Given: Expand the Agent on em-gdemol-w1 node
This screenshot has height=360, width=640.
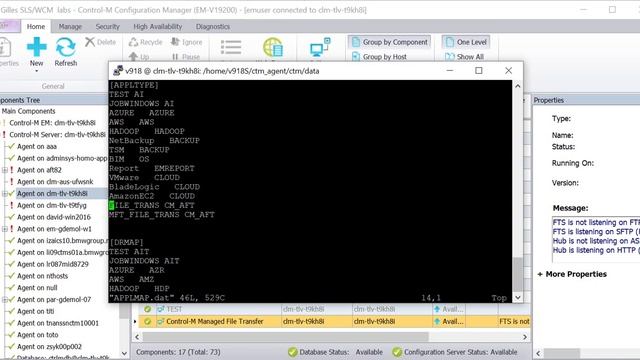Looking at the screenshot, I should [x=4, y=229].
